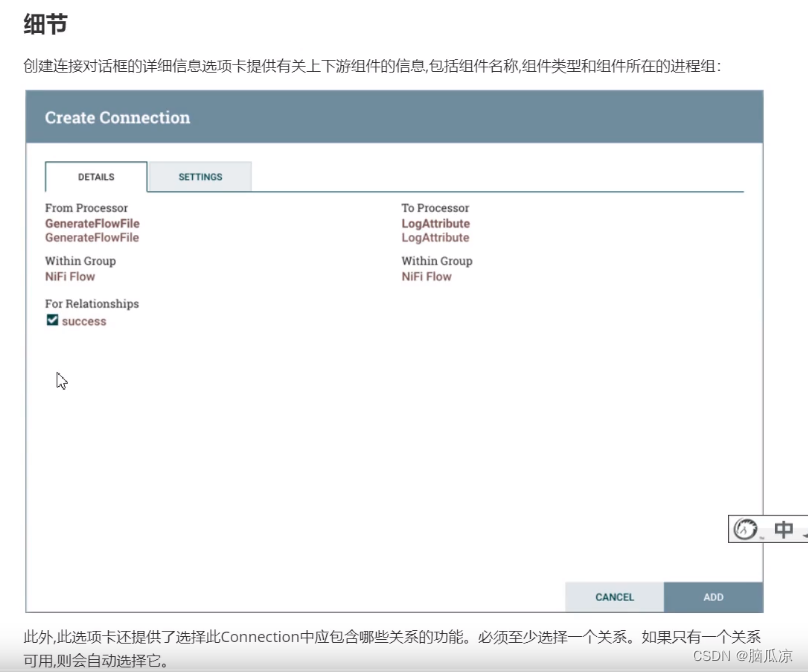Image resolution: width=808 pixels, height=672 pixels.
Task: Click the success relationship label text
Action: coord(84,322)
